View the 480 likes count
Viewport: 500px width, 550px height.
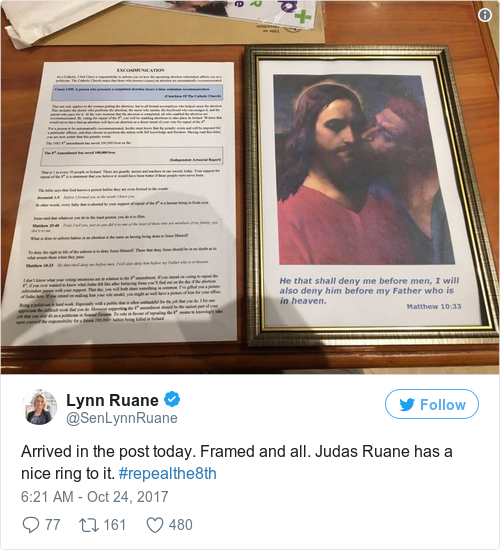tap(181, 525)
